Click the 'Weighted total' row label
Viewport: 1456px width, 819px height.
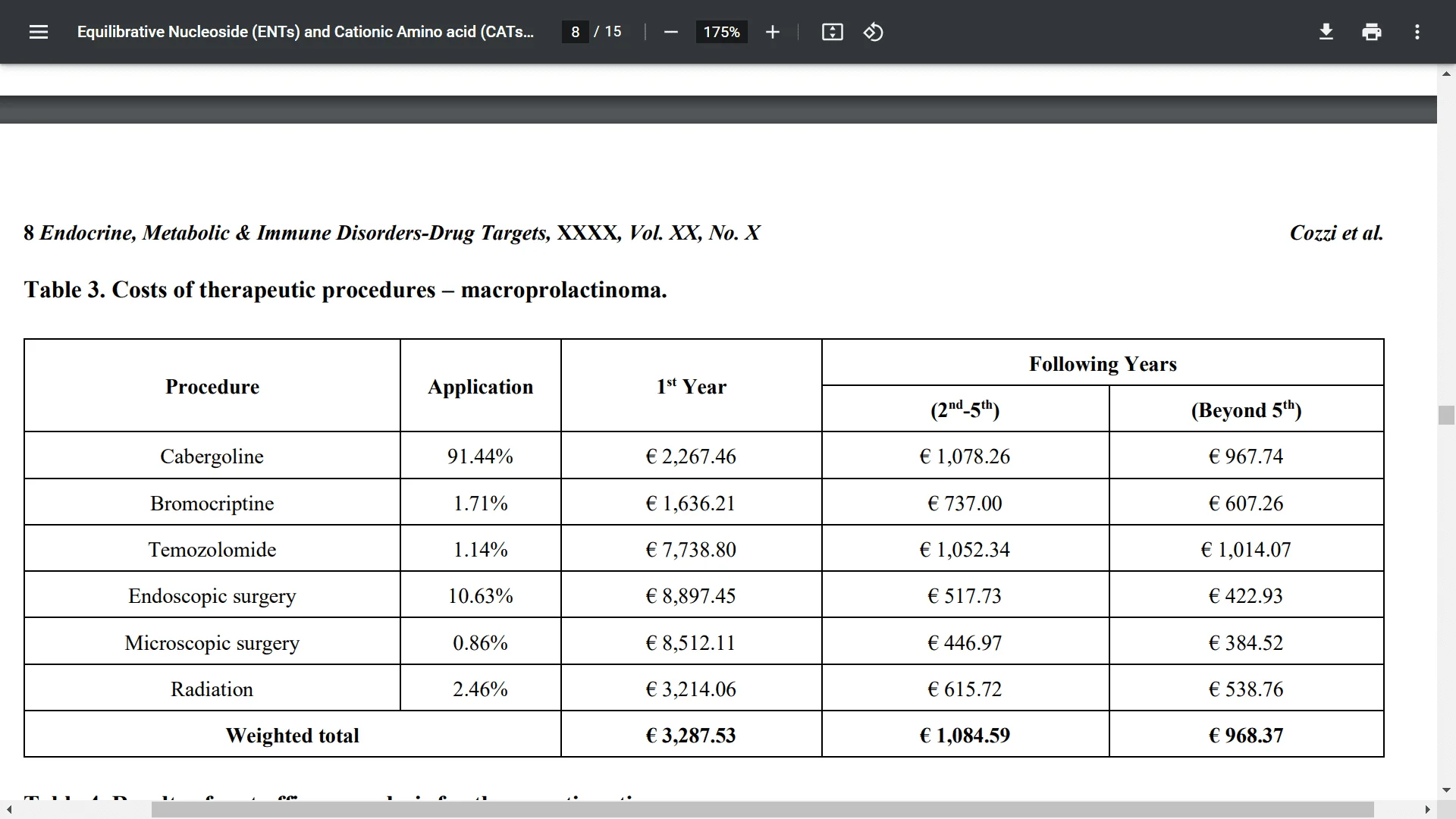(292, 736)
